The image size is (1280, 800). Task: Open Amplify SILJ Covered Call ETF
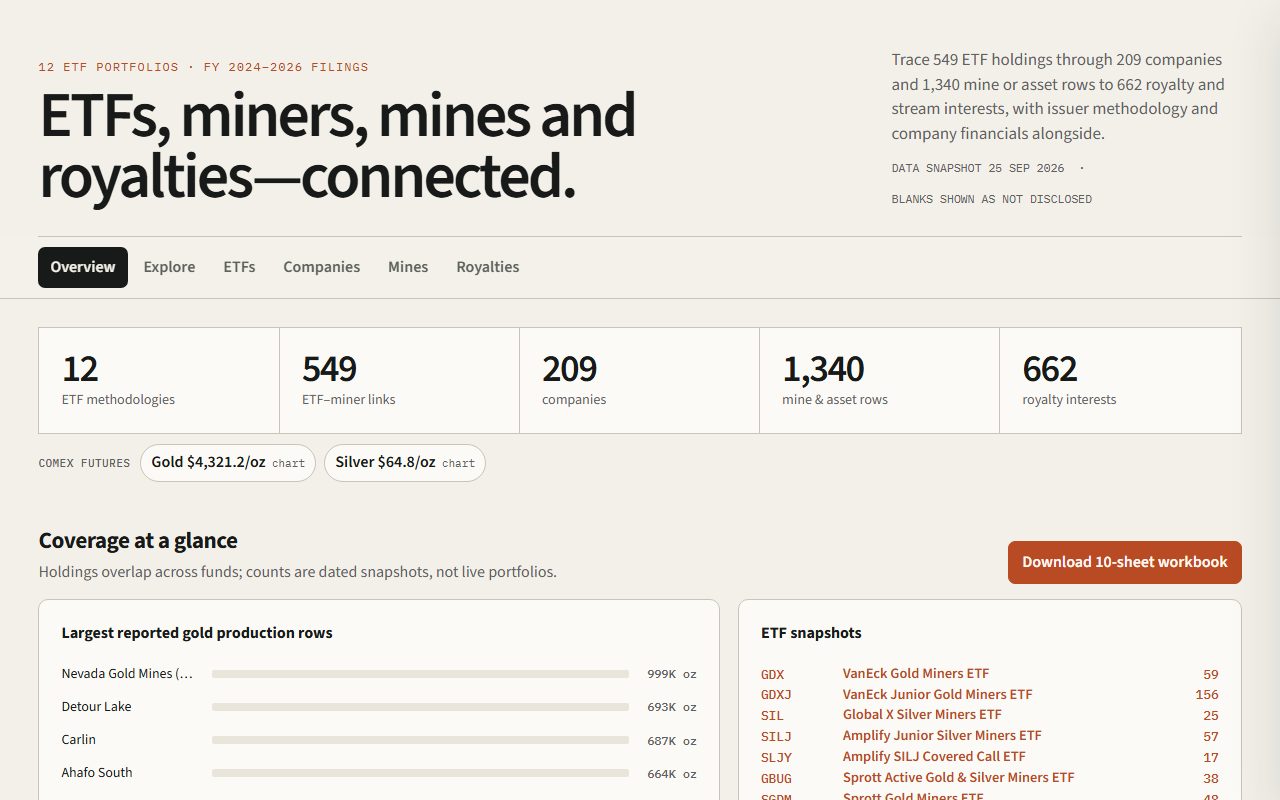click(x=934, y=757)
